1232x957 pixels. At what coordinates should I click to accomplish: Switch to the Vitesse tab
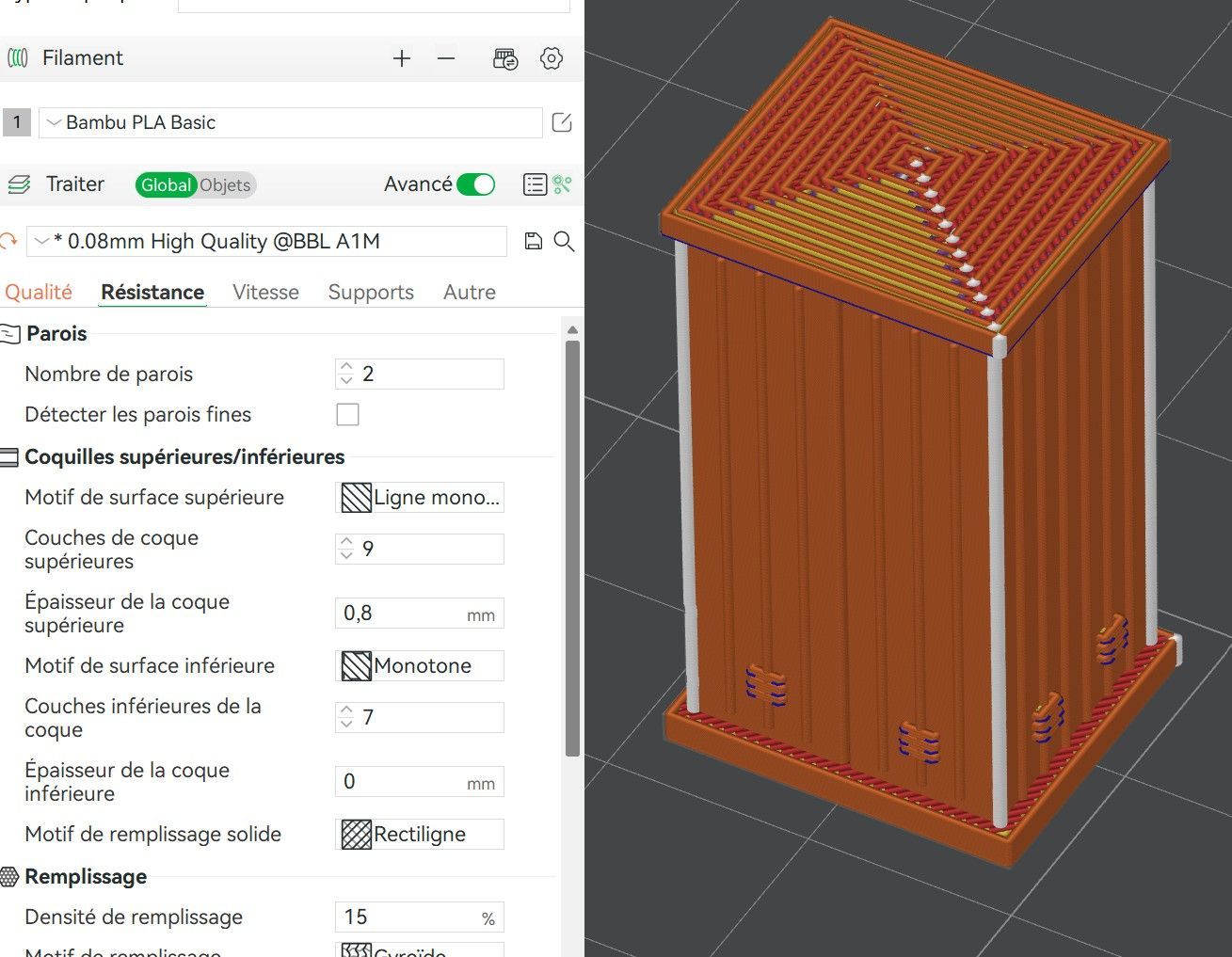click(265, 293)
